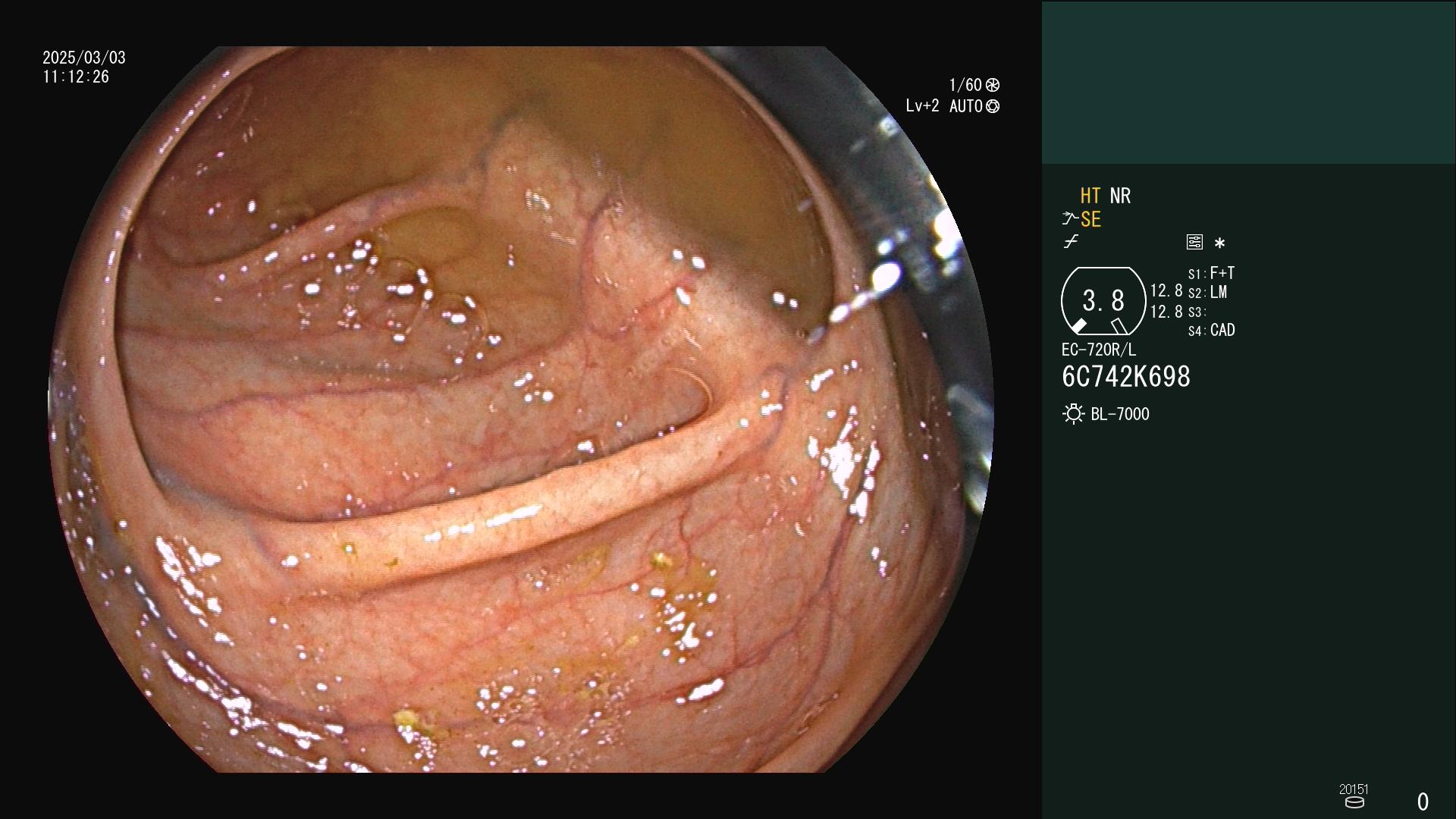This screenshot has height=819, width=1456.
Task: Open the slider settings icon
Action: (1194, 243)
